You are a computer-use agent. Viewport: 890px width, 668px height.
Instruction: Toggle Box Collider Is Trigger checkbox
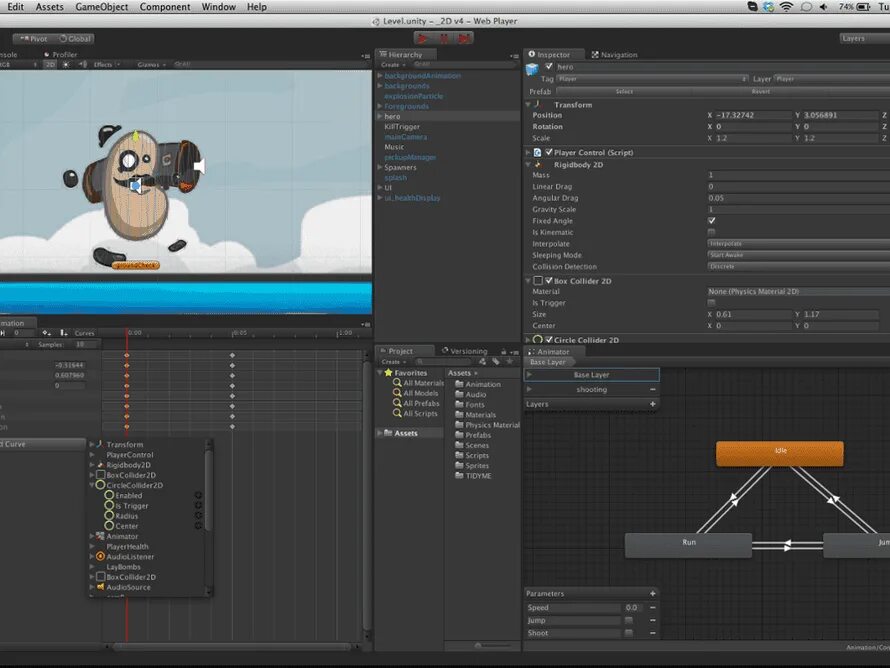point(712,303)
